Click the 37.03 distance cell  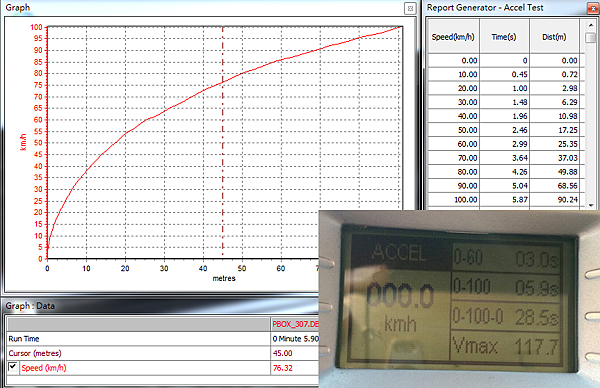pyautogui.click(x=554, y=158)
